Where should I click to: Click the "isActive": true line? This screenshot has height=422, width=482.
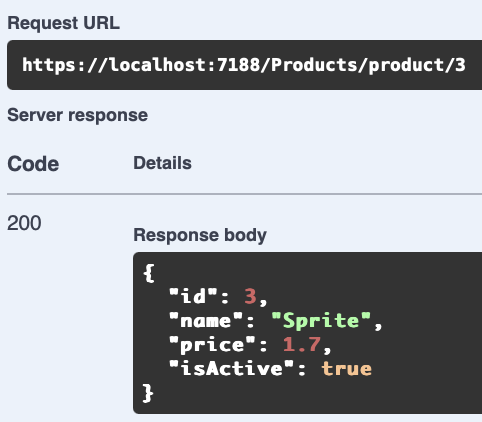click(270, 369)
